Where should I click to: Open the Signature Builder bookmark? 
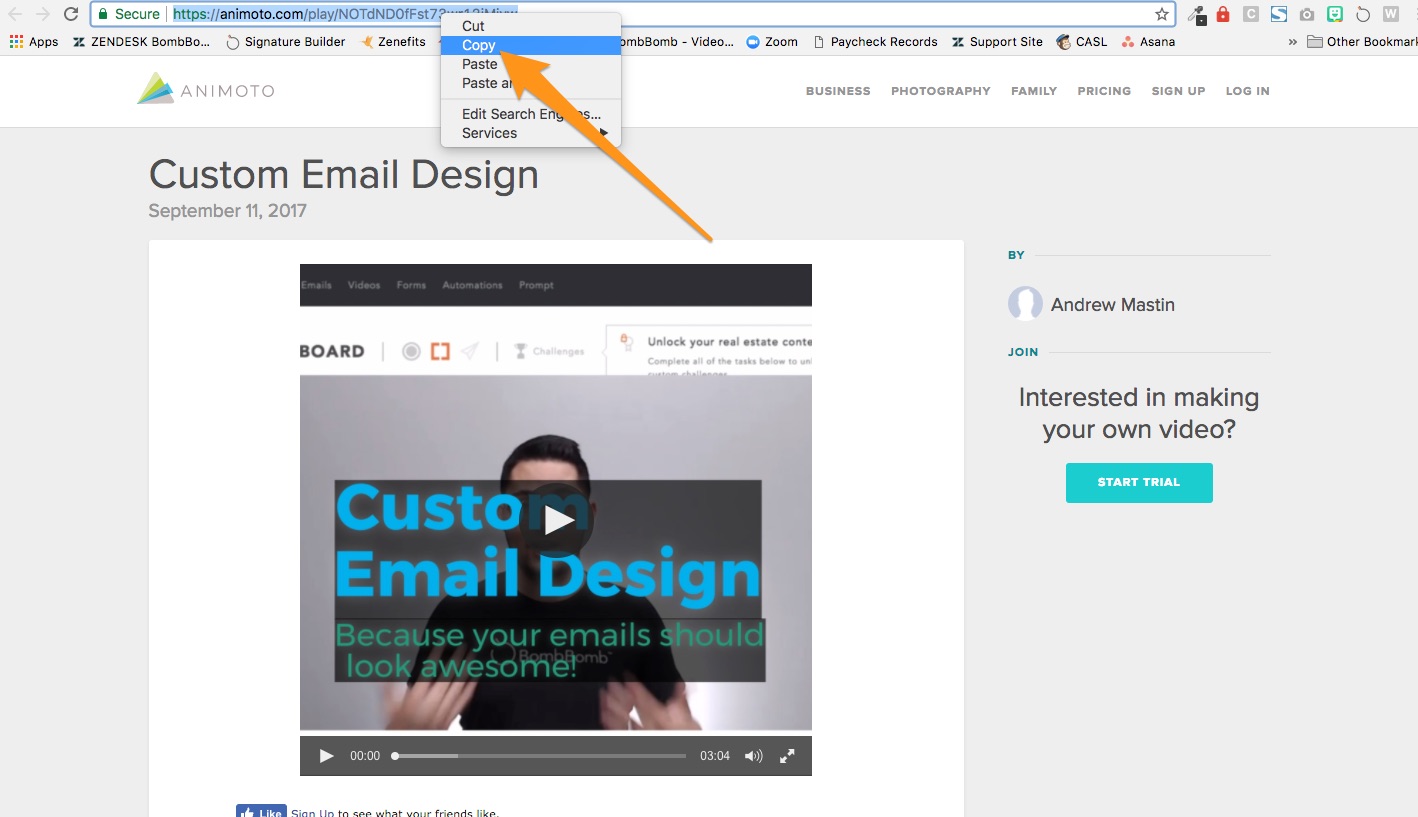286,42
